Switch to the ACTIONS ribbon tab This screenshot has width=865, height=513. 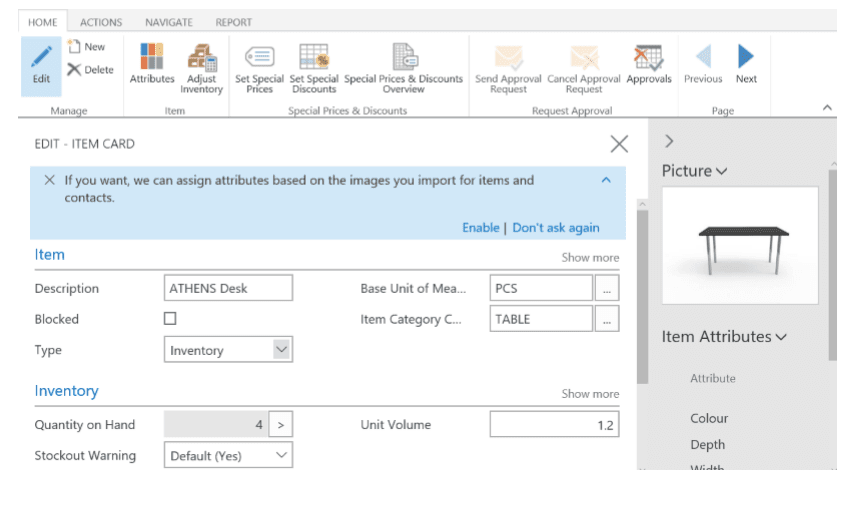(101, 22)
